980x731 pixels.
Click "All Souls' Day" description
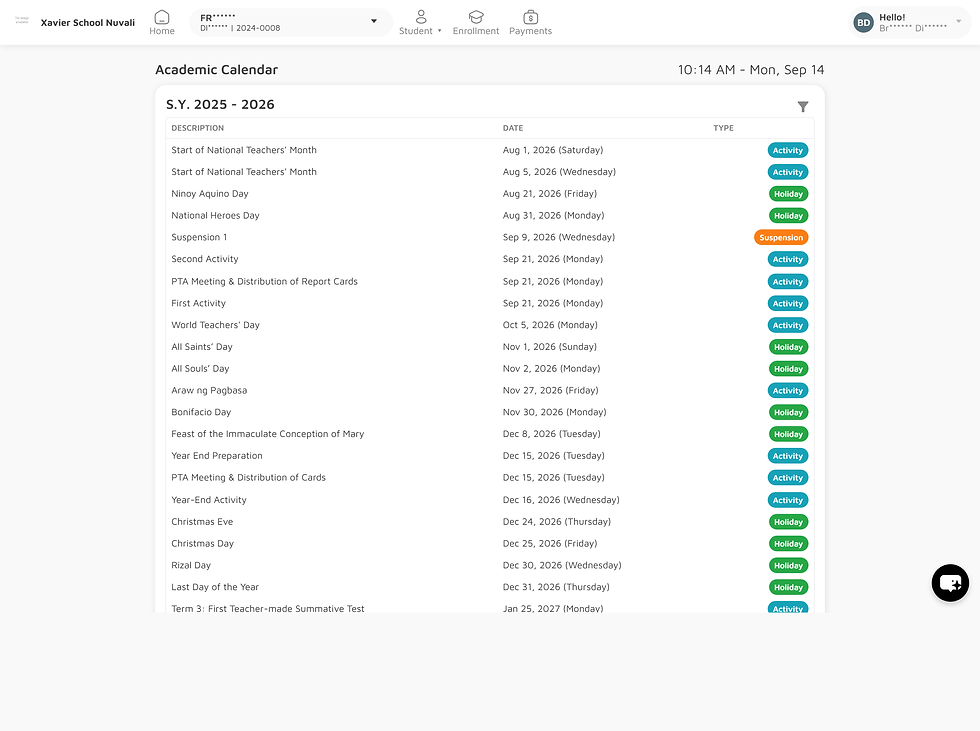pos(201,369)
